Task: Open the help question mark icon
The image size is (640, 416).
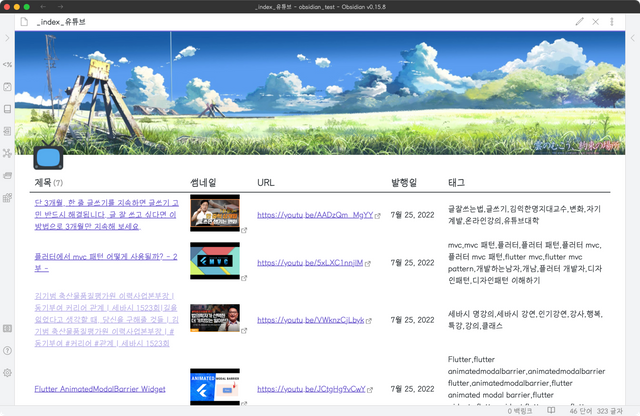Action: tap(7, 351)
